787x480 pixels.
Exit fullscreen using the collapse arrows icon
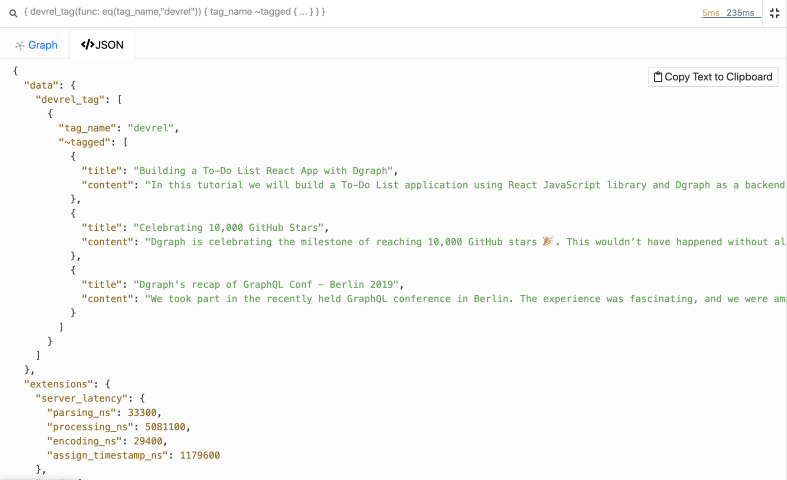pos(774,13)
